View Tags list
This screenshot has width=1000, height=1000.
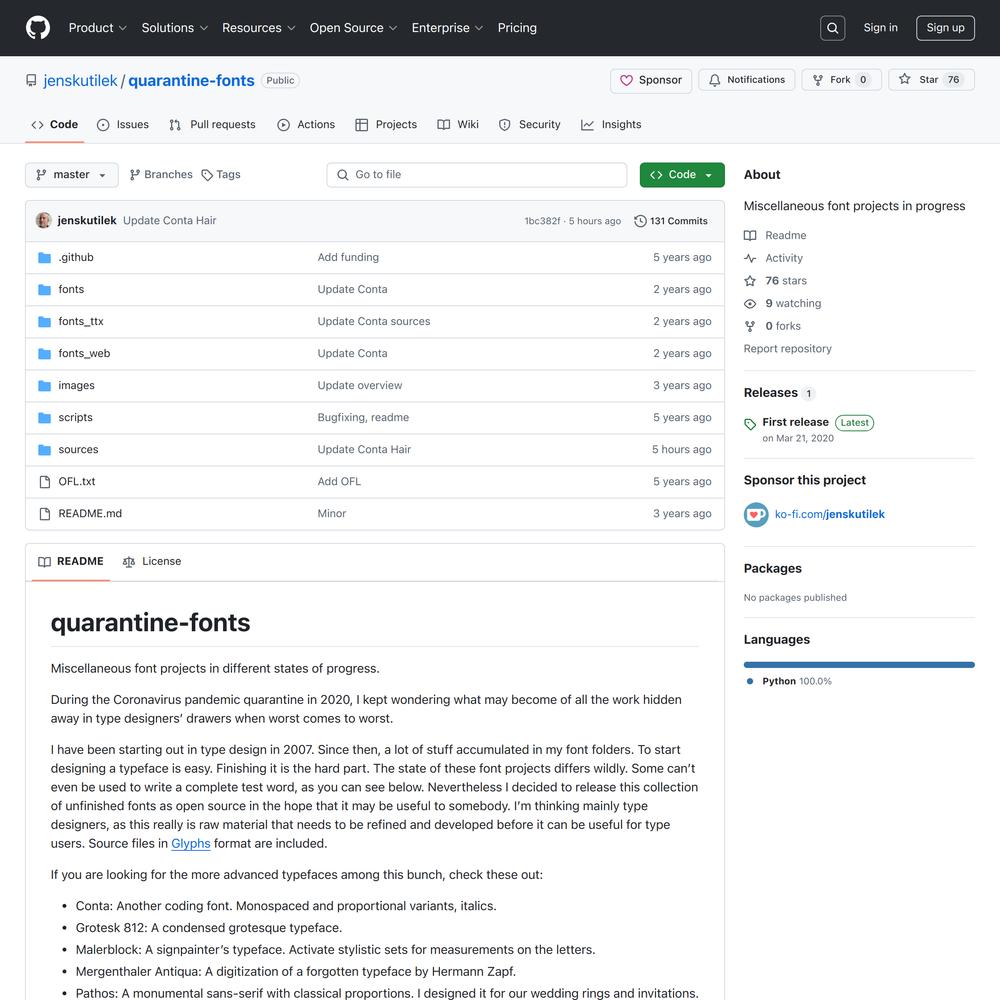(221, 175)
